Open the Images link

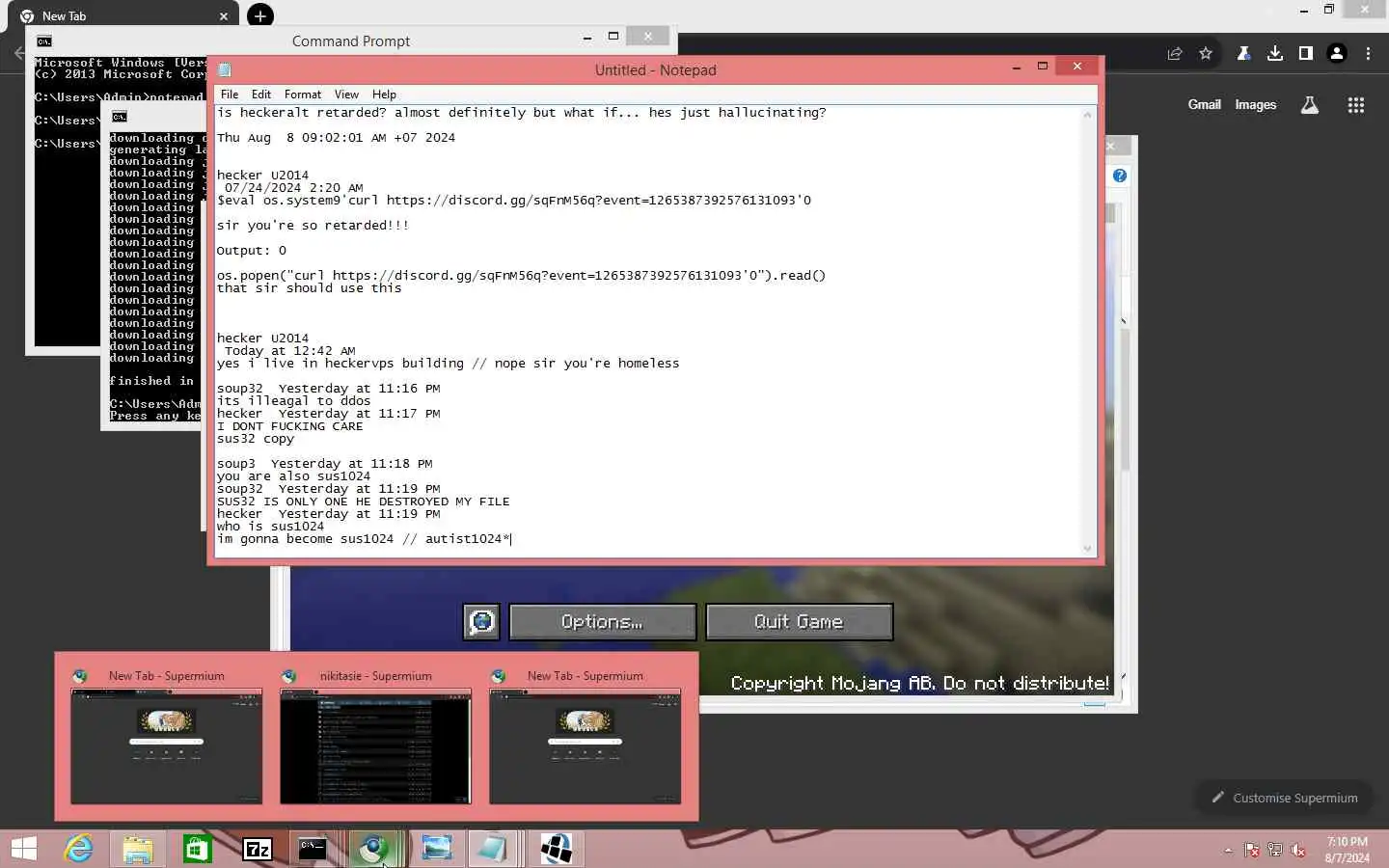point(1255,105)
